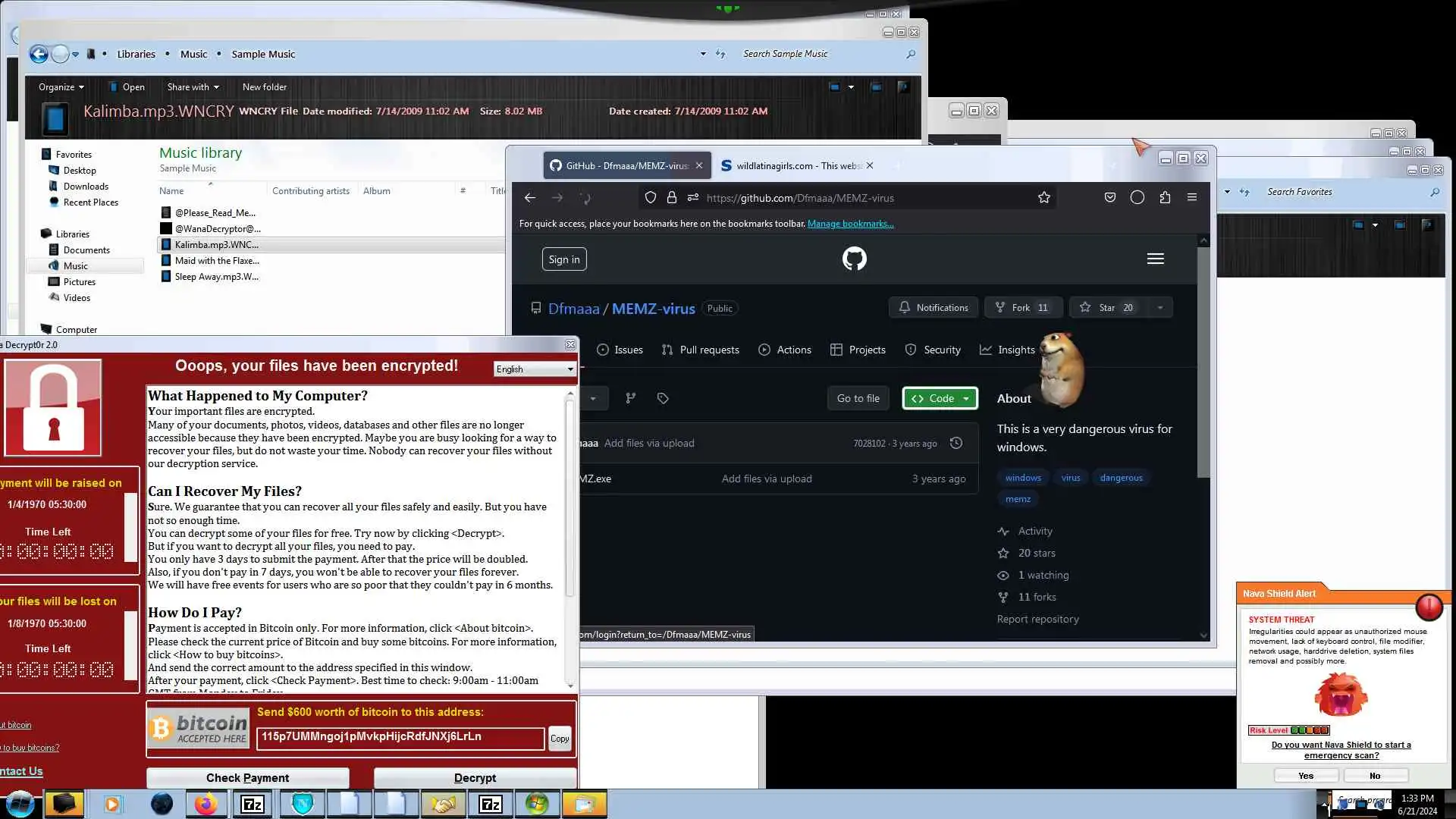The height and width of the screenshot is (819, 1456).
Task: Open the Organize dropdown menu
Action: [61, 87]
